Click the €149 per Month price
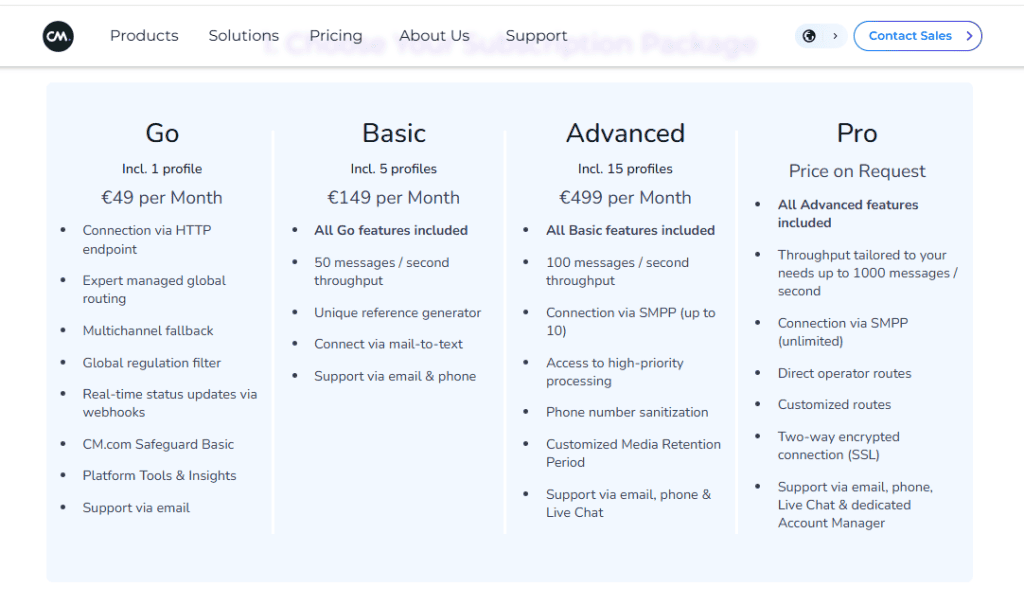 coord(394,198)
